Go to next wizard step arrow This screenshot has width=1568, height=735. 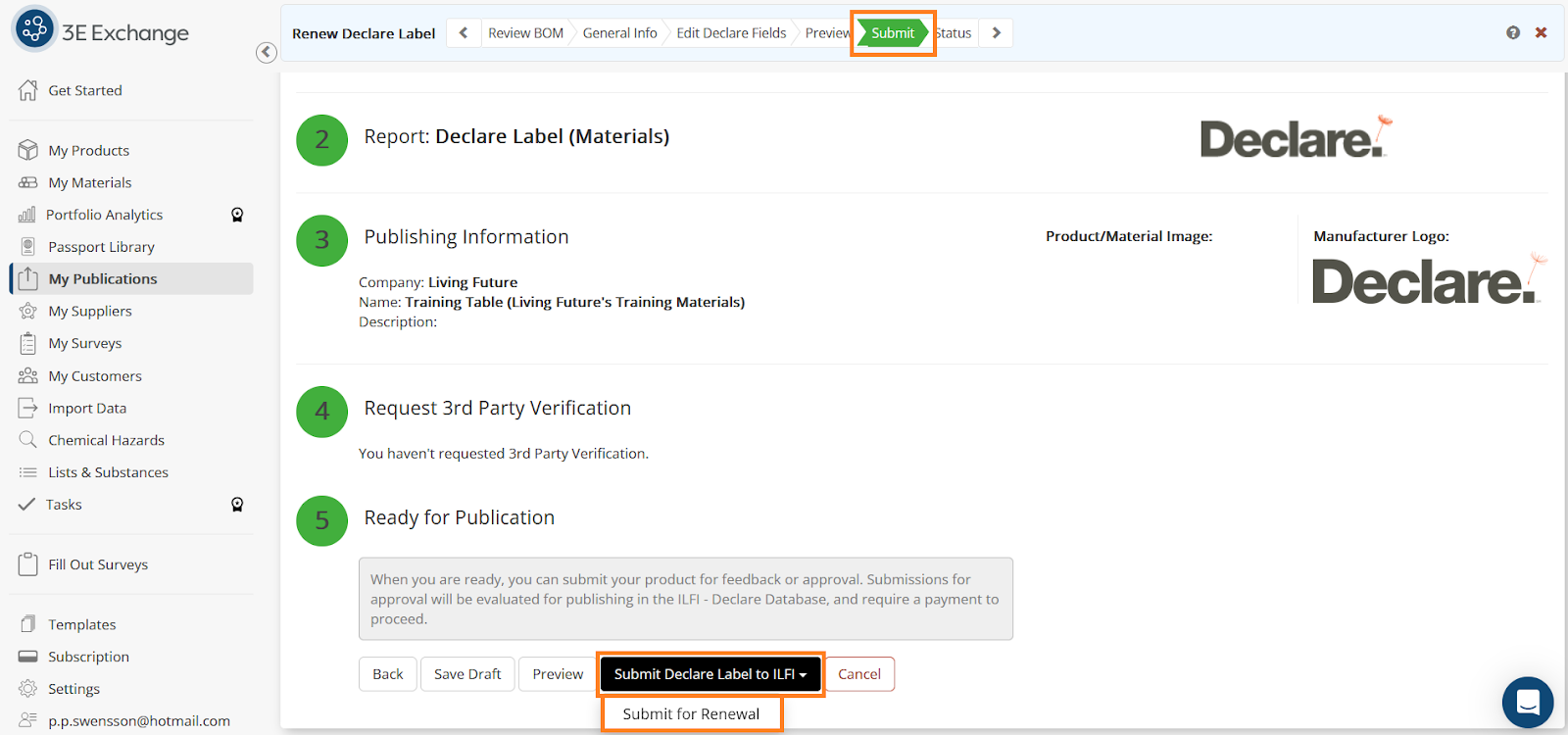click(x=996, y=32)
